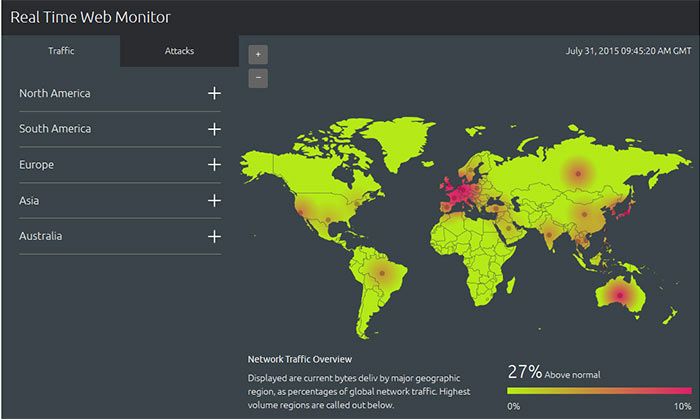Zoom out the map with minus button
The height and width of the screenshot is (419, 700).
pos(258,78)
